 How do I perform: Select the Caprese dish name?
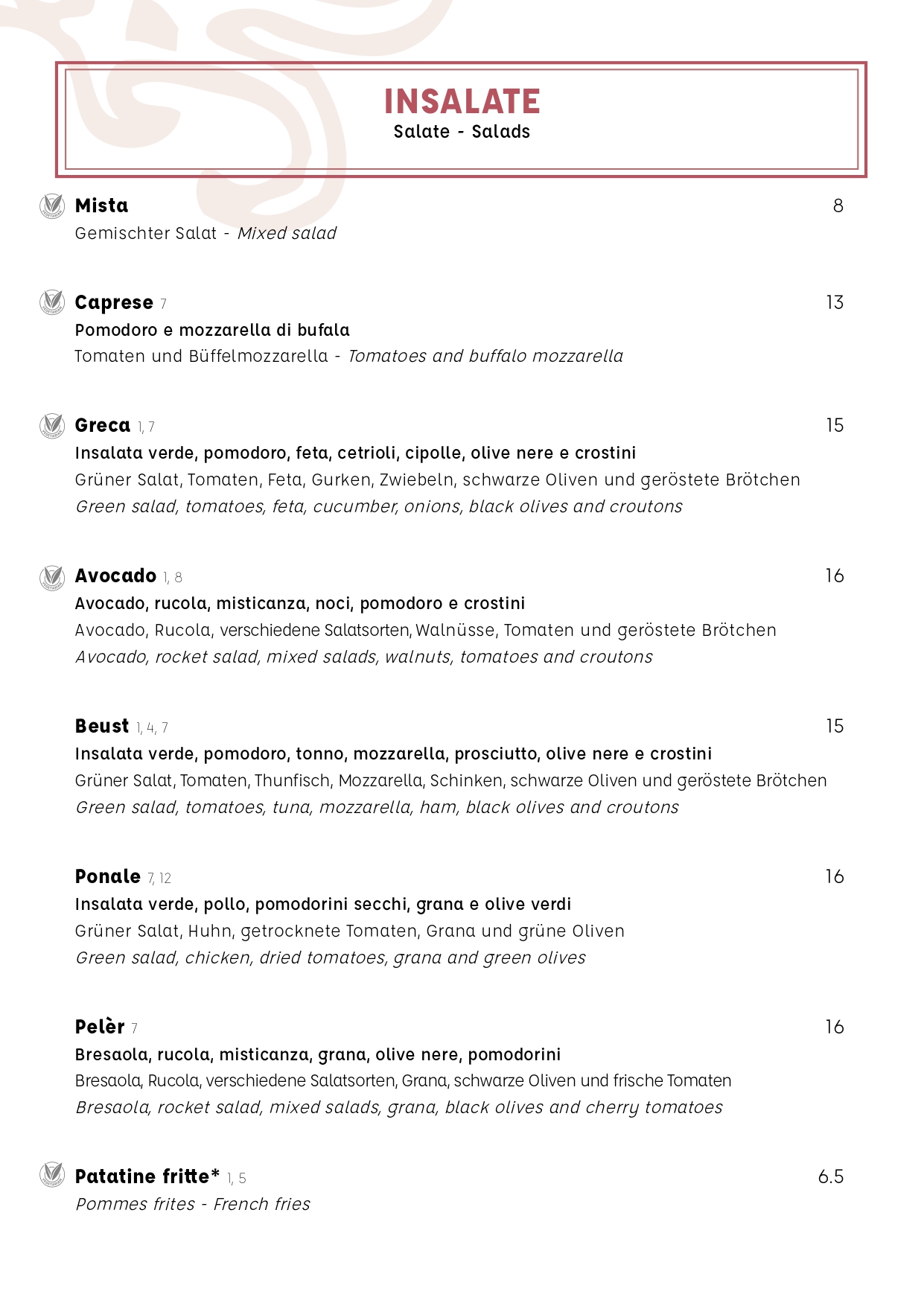[x=114, y=303]
